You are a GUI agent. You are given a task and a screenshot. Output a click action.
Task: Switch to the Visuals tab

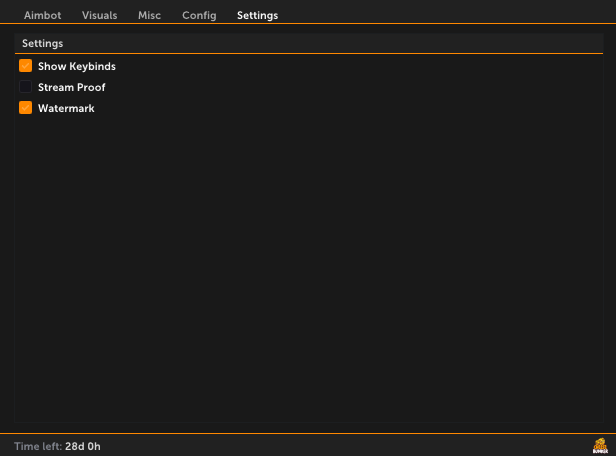coord(99,15)
